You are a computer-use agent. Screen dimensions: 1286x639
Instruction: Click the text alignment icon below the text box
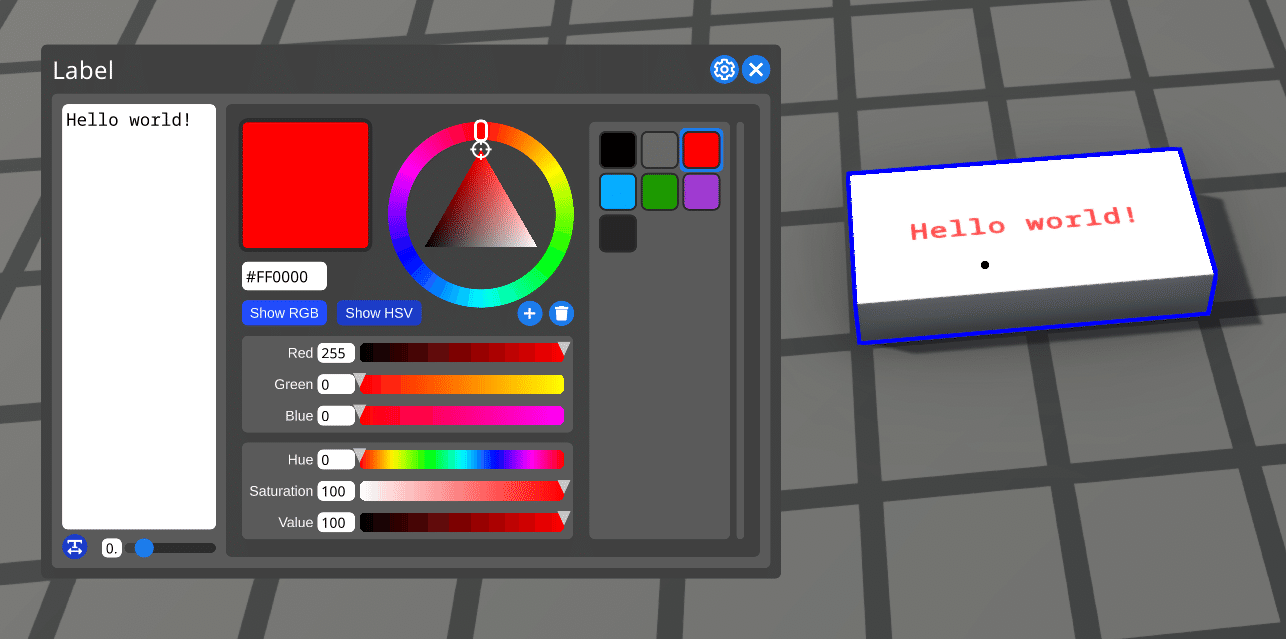coord(75,547)
